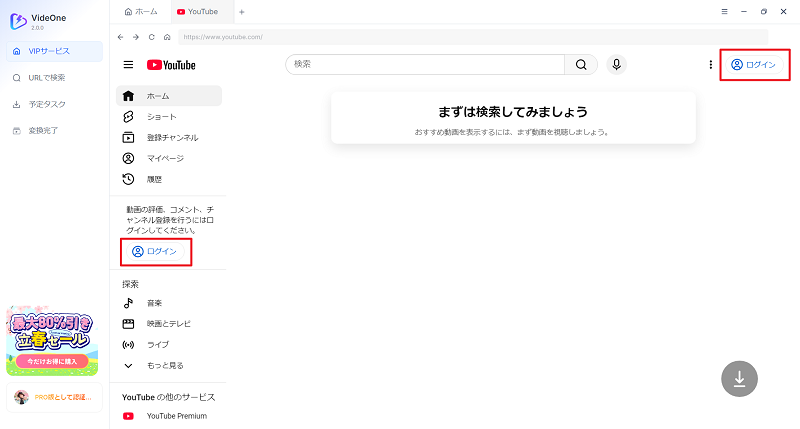
Task: Open 音楽 music category
Action: [x=169, y=303]
